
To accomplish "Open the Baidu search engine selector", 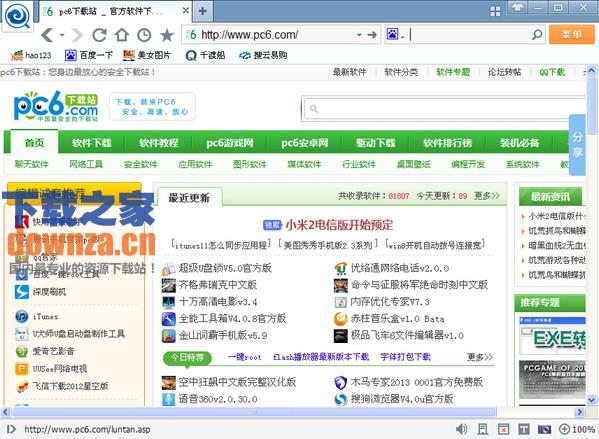I will [395, 34].
